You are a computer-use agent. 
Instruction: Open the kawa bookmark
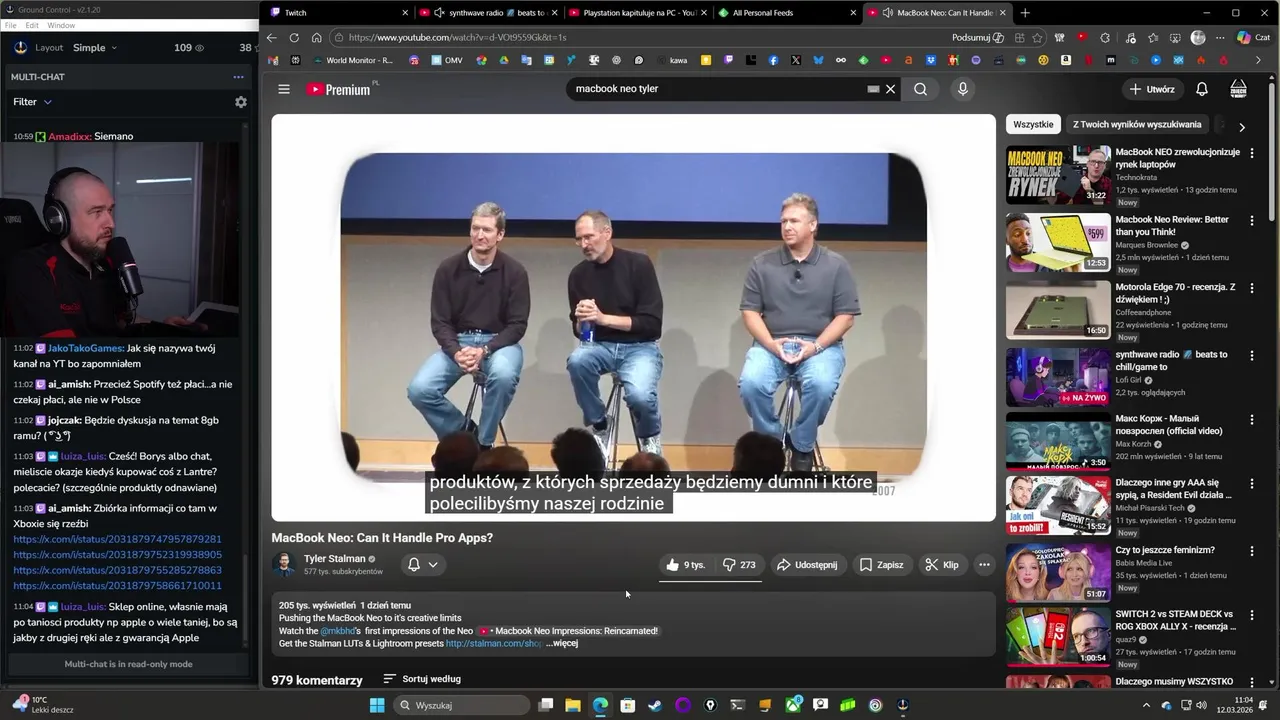tap(671, 60)
